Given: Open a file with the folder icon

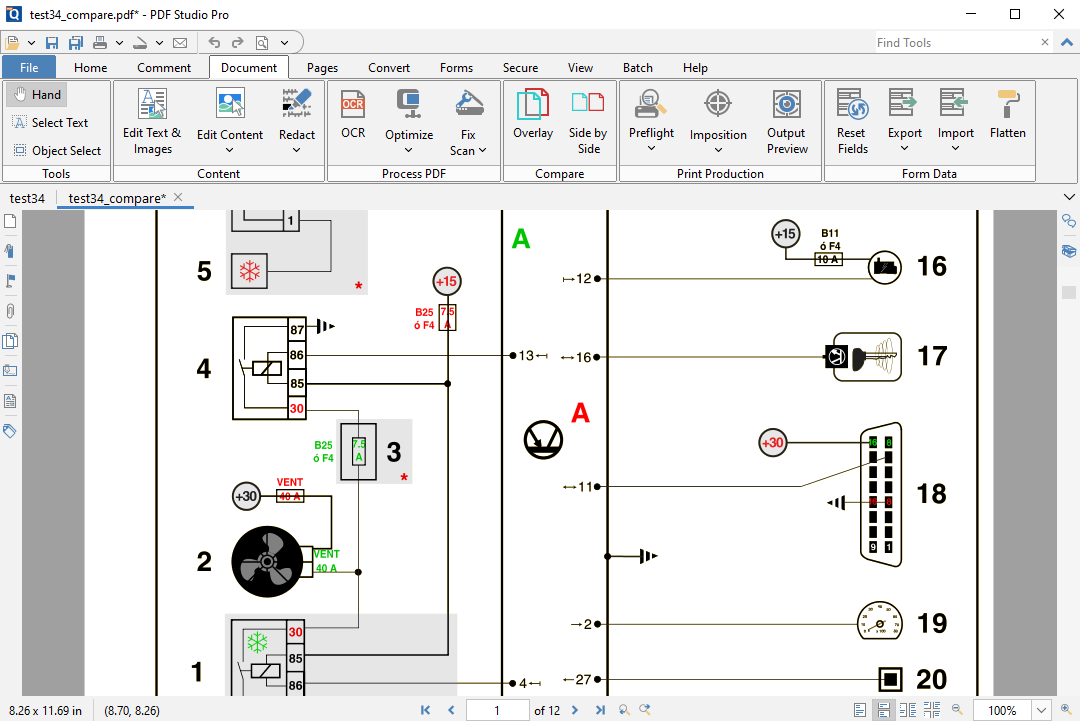Looking at the screenshot, I should (x=12, y=43).
